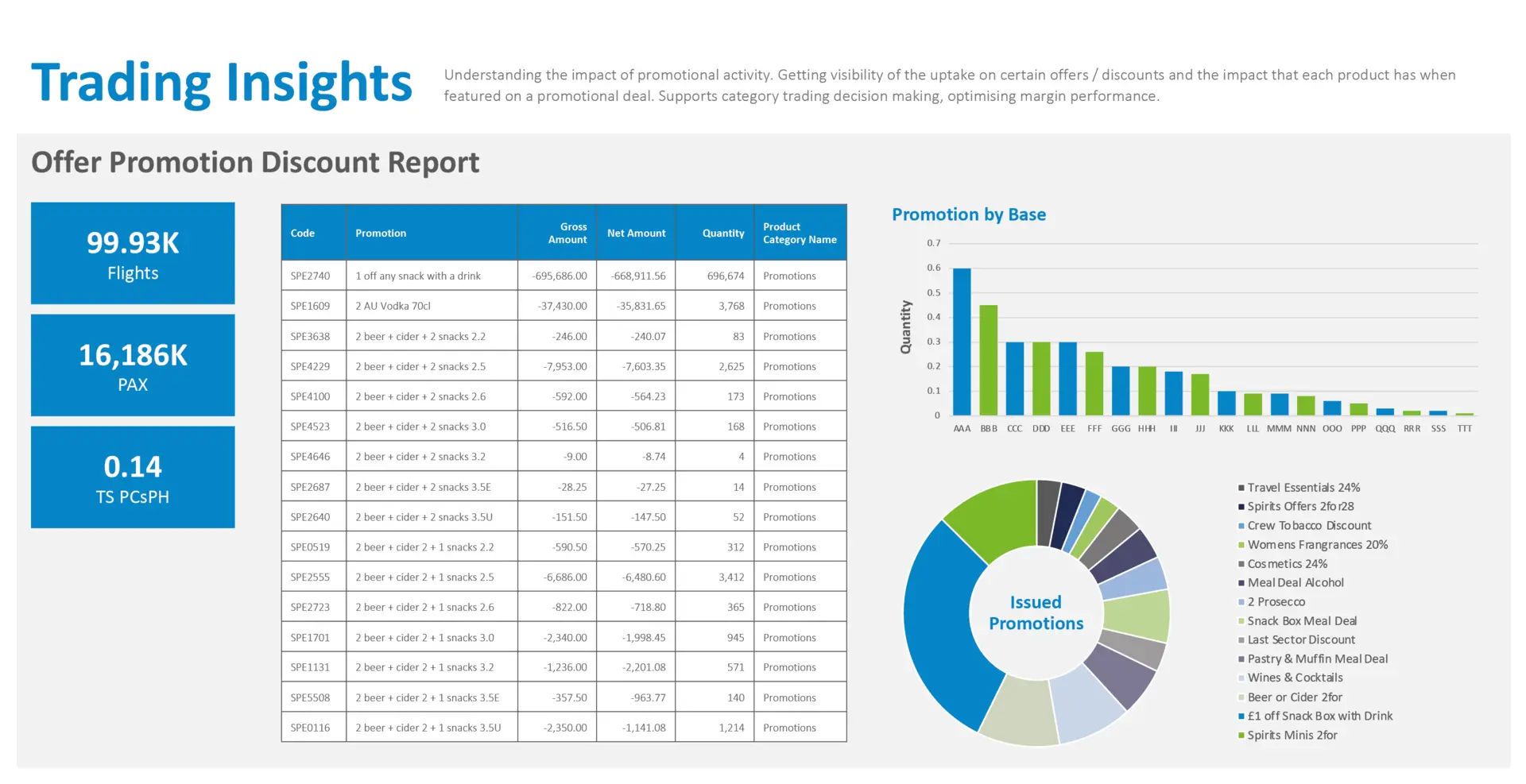Viewport: 1526px width, 784px height.
Task: Click the EEE bar in the bar chart
Action: [x=1067, y=378]
